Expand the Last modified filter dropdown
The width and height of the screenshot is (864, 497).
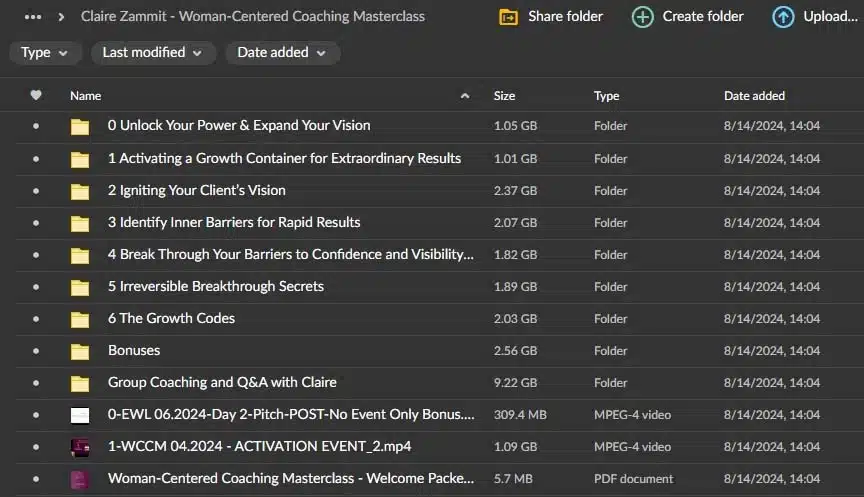pyautogui.click(x=153, y=53)
